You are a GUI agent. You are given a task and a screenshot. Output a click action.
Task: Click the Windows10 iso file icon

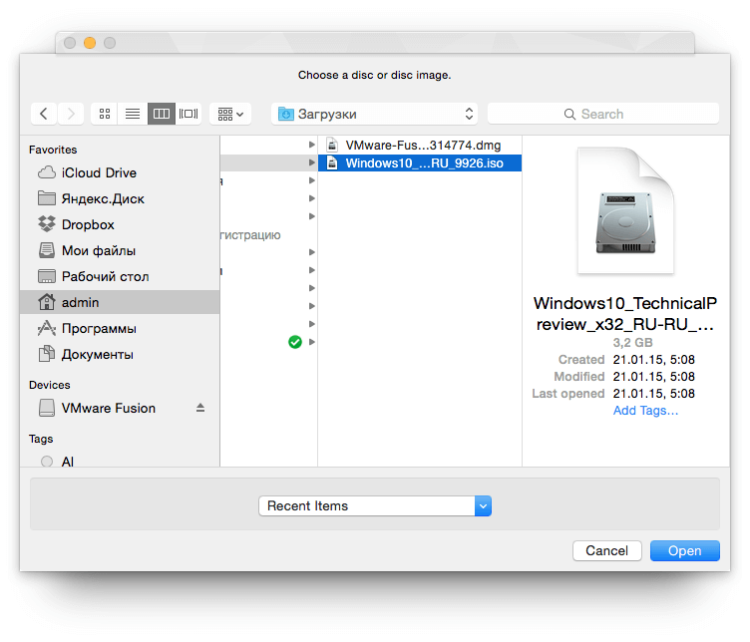[332, 163]
